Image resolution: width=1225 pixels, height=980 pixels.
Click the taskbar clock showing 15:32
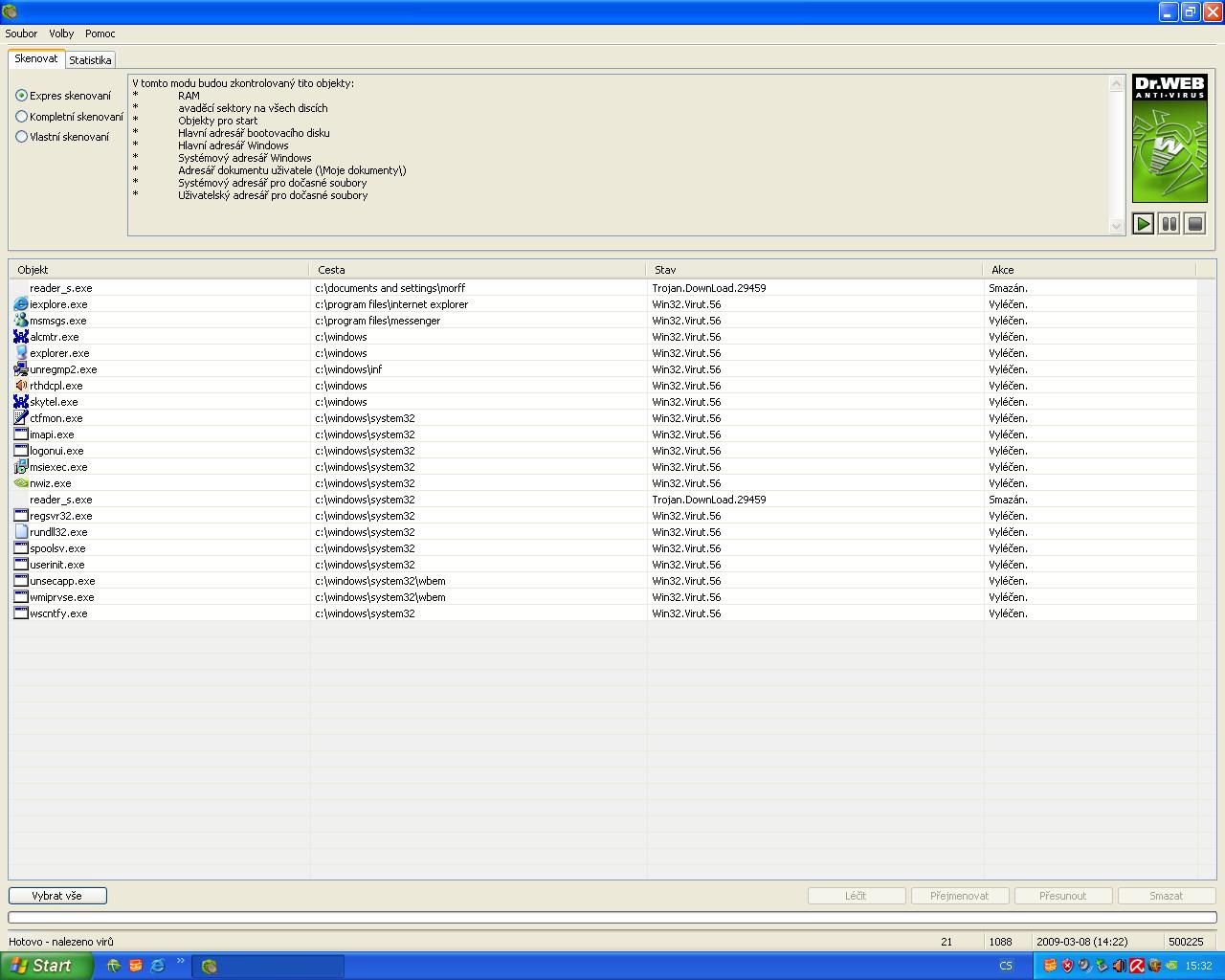tap(1198, 966)
